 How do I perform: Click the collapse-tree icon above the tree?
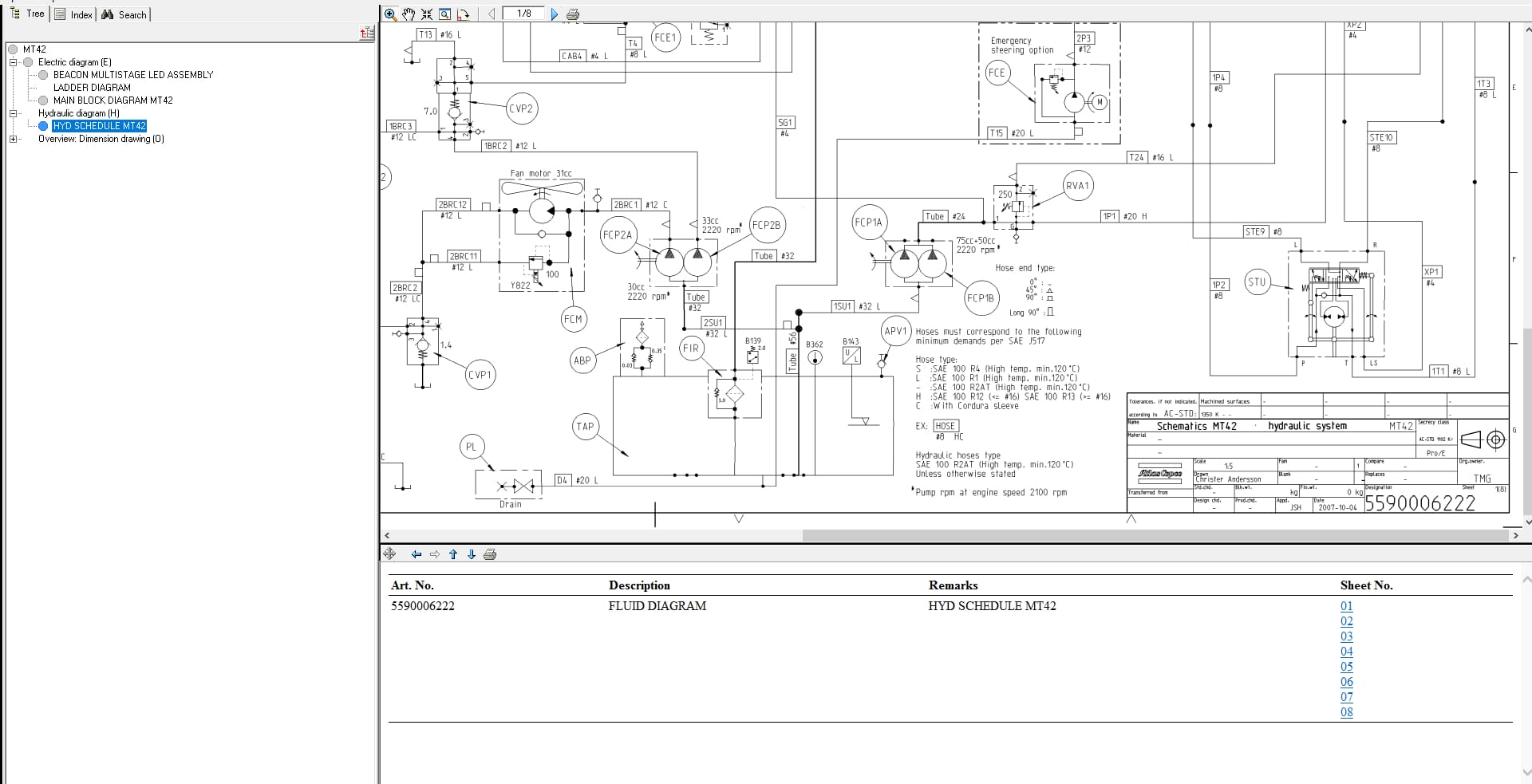pos(367,33)
